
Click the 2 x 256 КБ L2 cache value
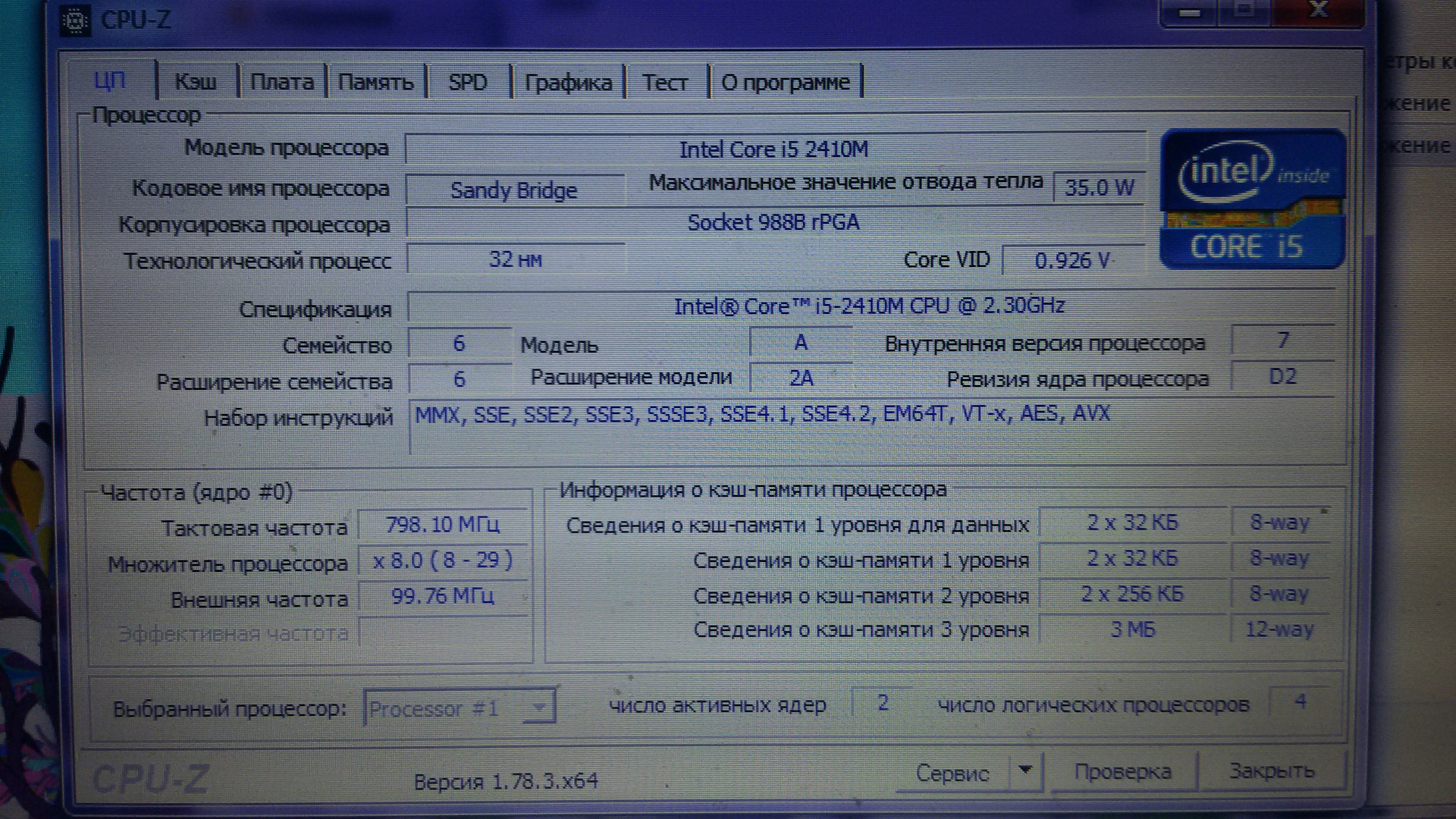click(1132, 594)
